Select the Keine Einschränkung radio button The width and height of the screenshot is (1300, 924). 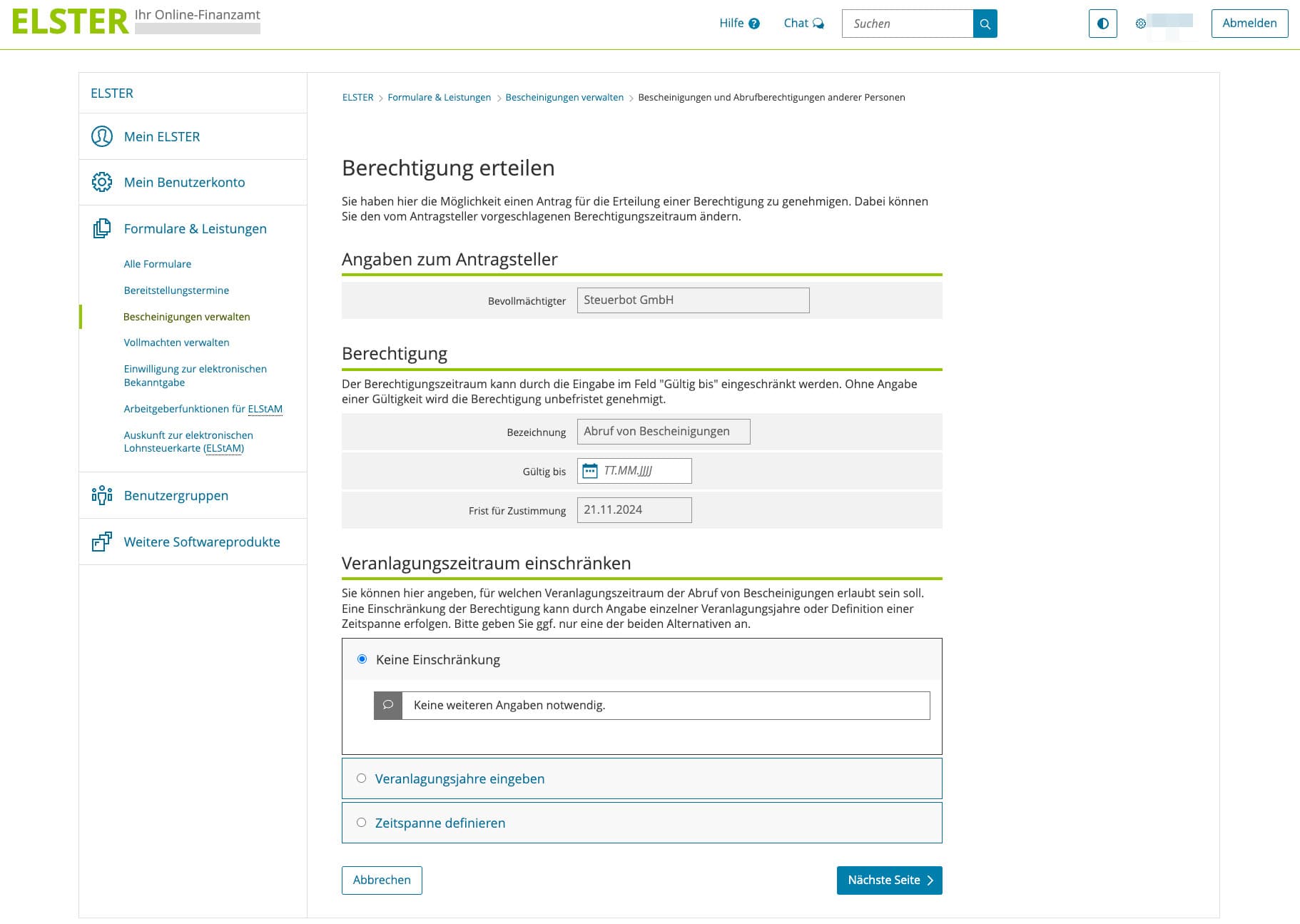tap(362, 659)
